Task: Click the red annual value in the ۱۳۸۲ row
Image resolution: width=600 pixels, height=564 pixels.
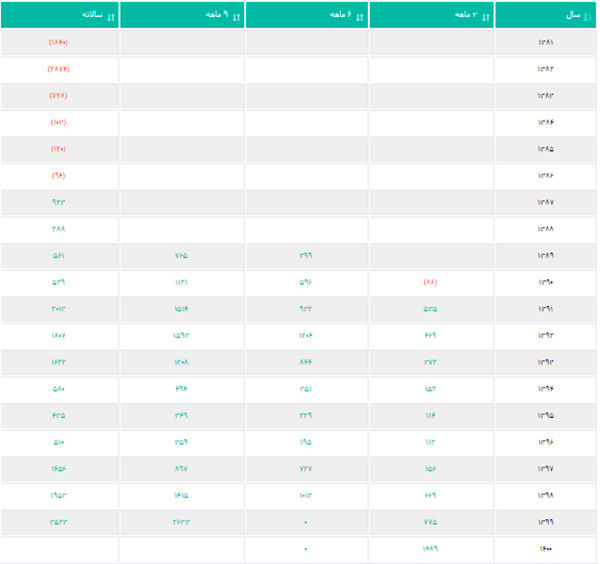Action: tap(59, 69)
